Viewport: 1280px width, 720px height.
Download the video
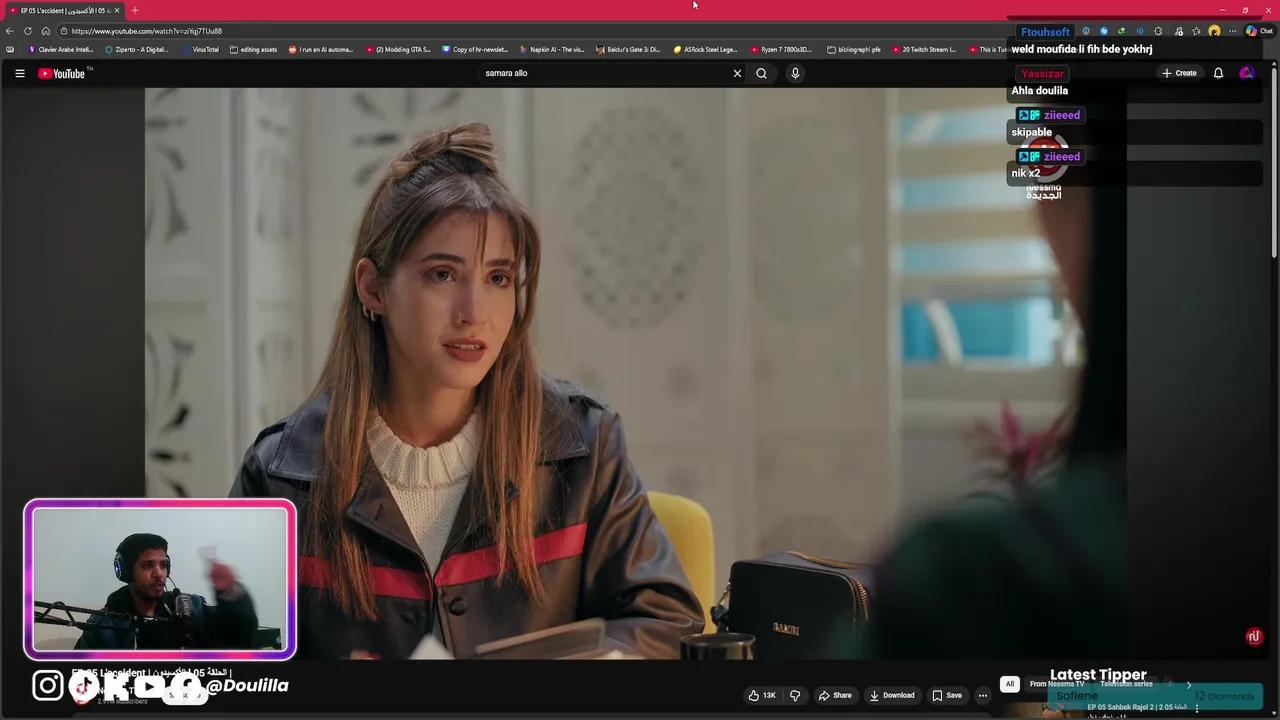click(x=891, y=695)
